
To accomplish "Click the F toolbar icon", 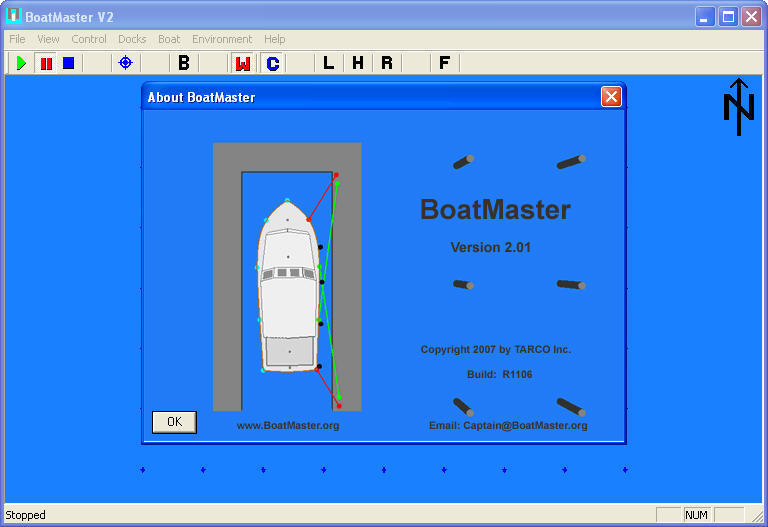I will point(444,63).
